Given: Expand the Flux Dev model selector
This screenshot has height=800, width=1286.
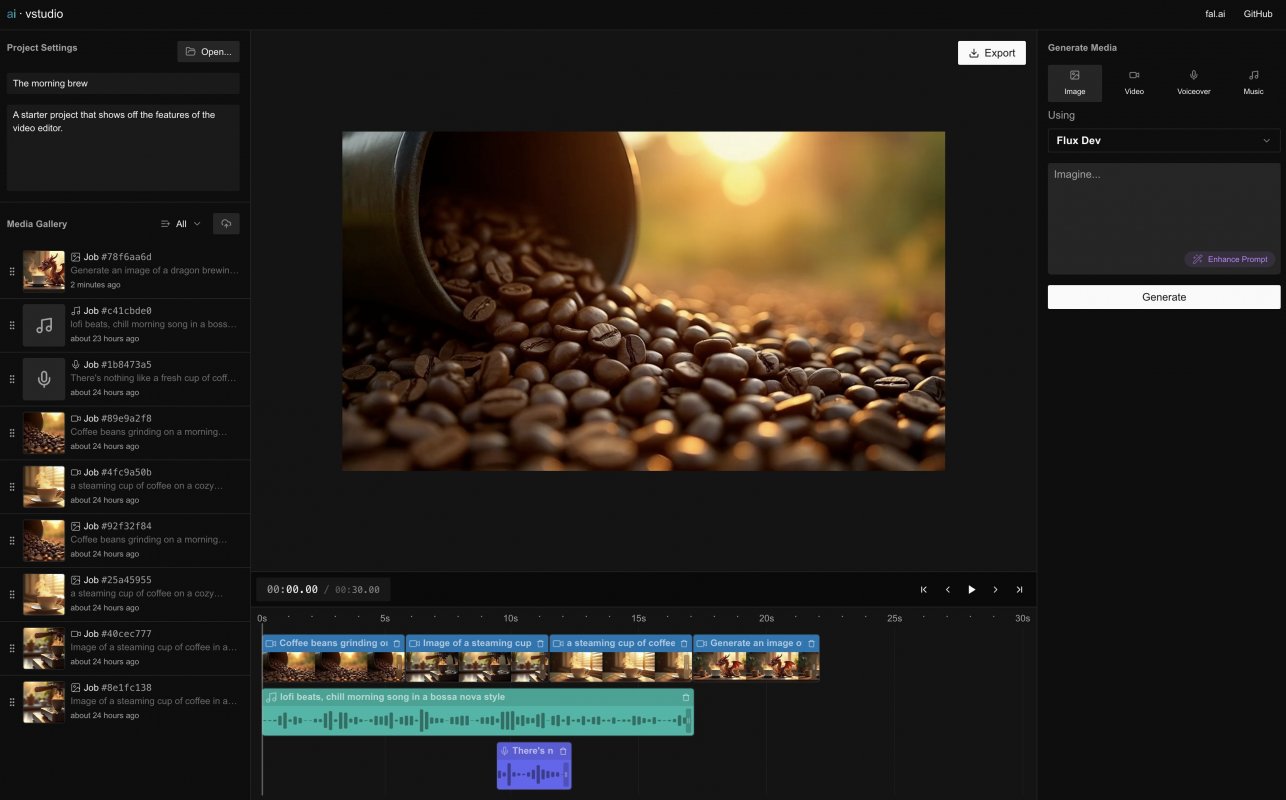Looking at the screenshot, I should (x=1163, y=140).
